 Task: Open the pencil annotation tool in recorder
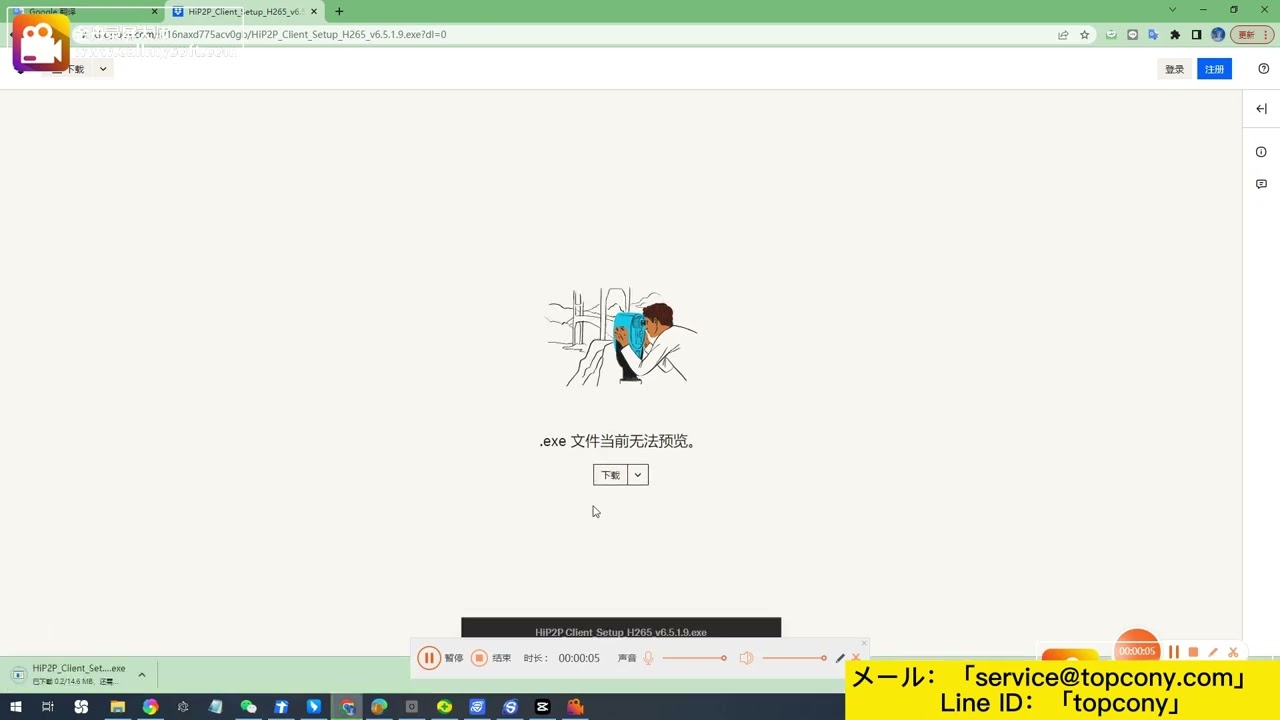point(840,658)
